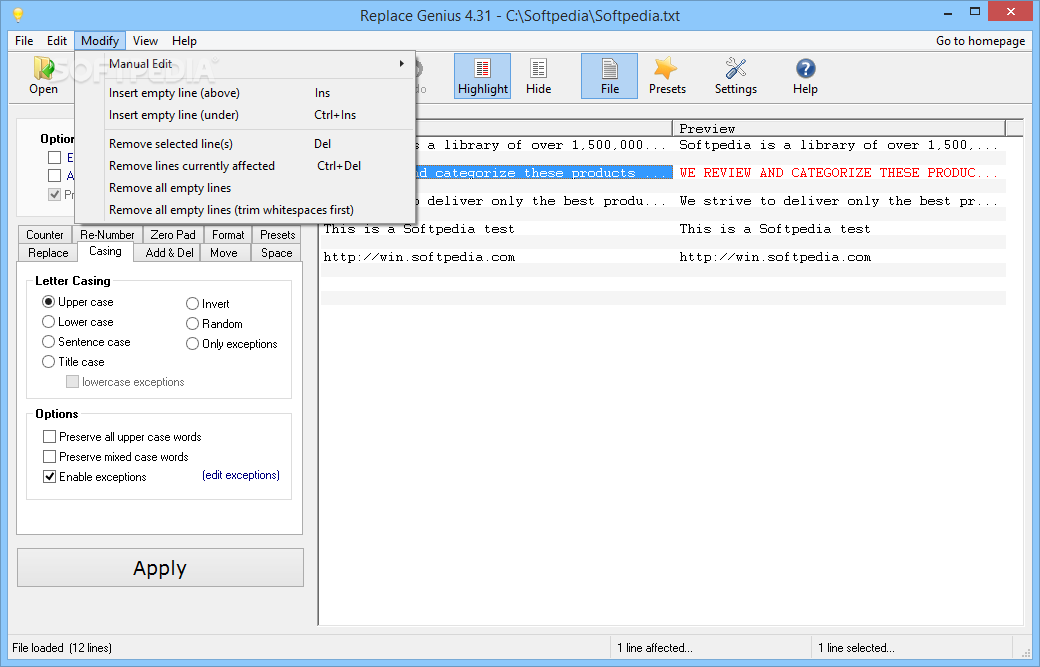Image resolution: width=1040 pixels, height=667 pixels.
Task: Open the Edit menu
Action: coord(56,40)
